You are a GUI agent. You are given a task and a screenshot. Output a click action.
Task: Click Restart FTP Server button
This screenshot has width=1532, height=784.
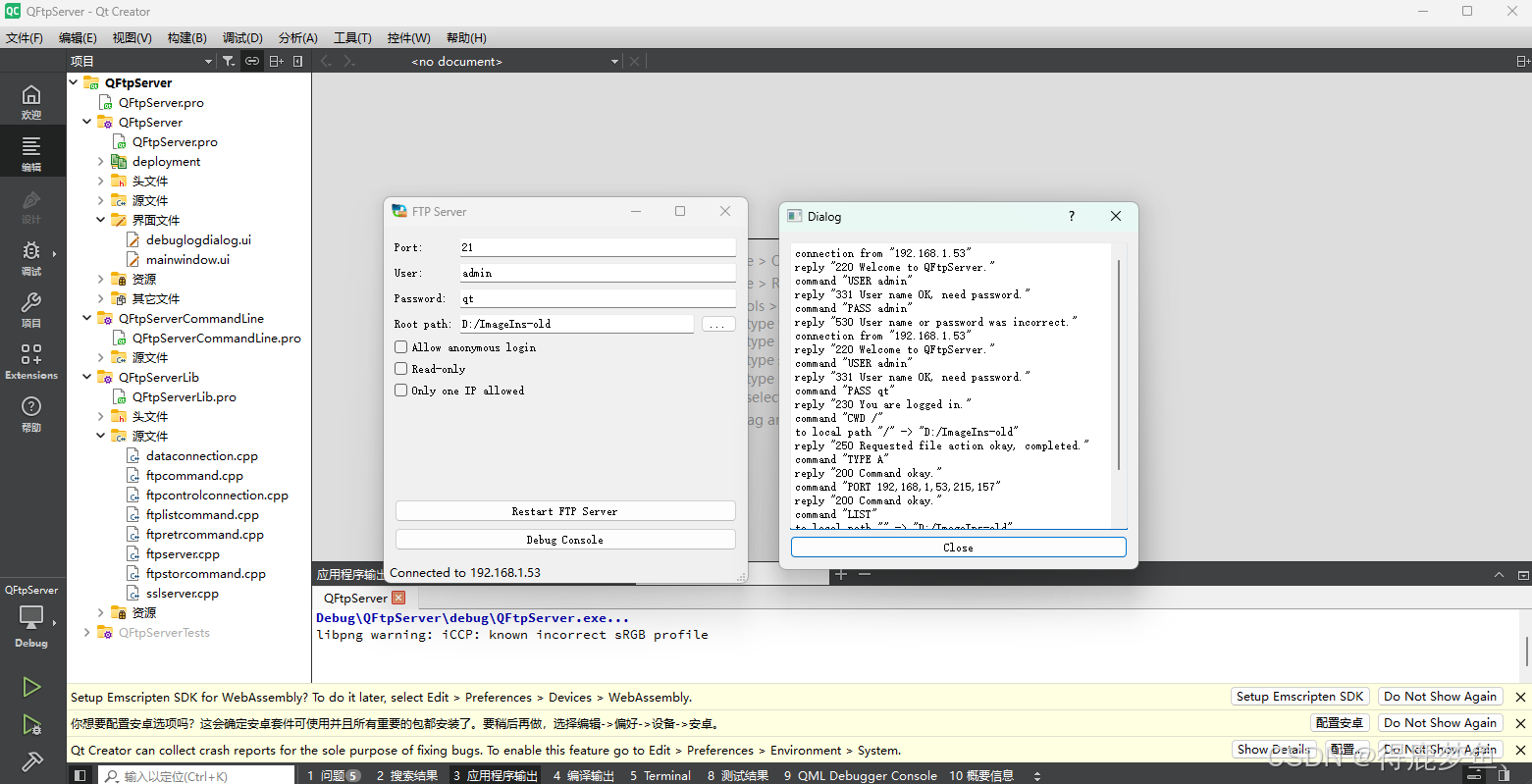[565, 511]
